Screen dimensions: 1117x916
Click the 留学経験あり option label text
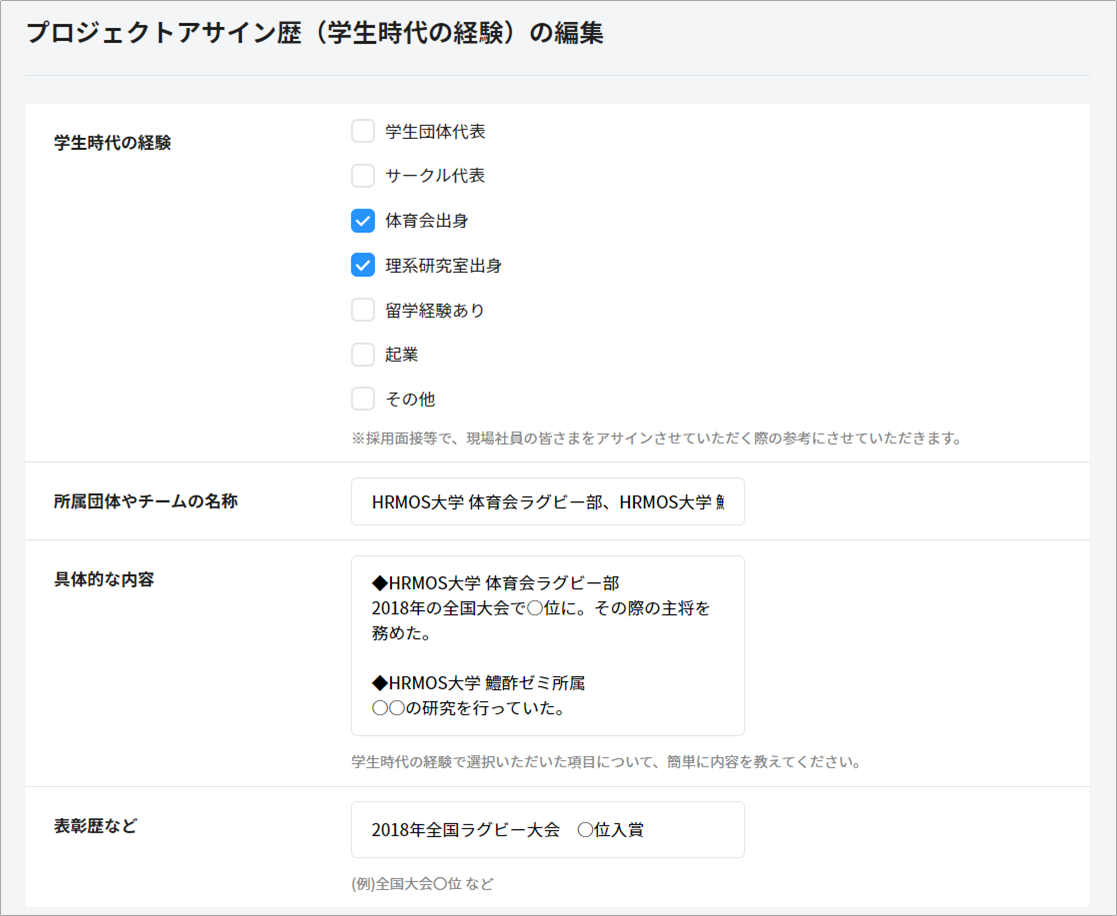[435, 311]
